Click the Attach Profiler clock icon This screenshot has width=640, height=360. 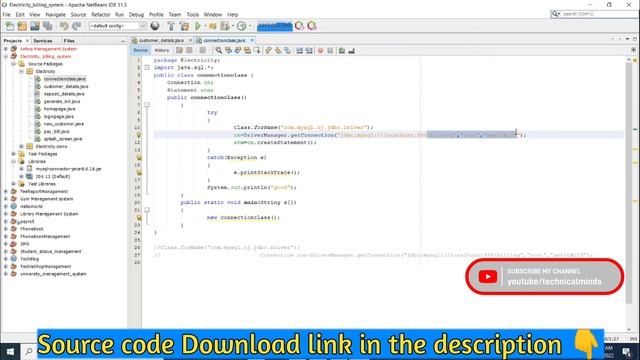(242, 26)
